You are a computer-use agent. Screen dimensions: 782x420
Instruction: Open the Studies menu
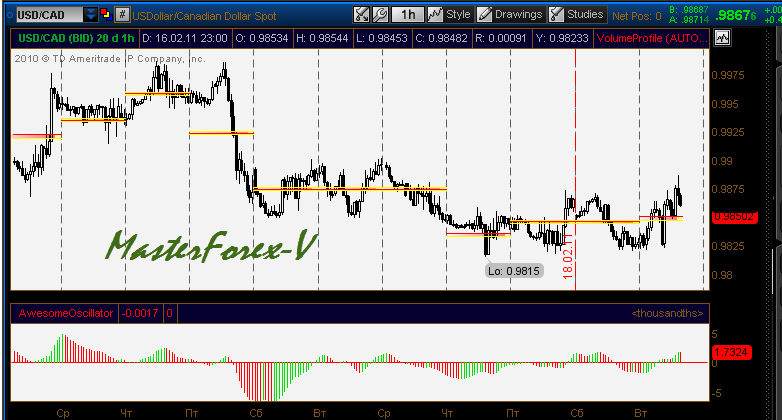point(577,14)
